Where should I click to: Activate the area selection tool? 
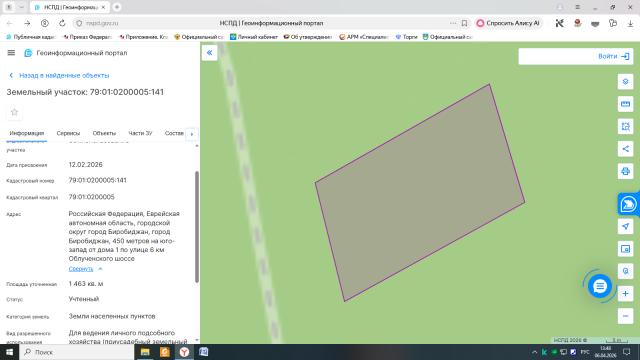(x=625, y=127)
